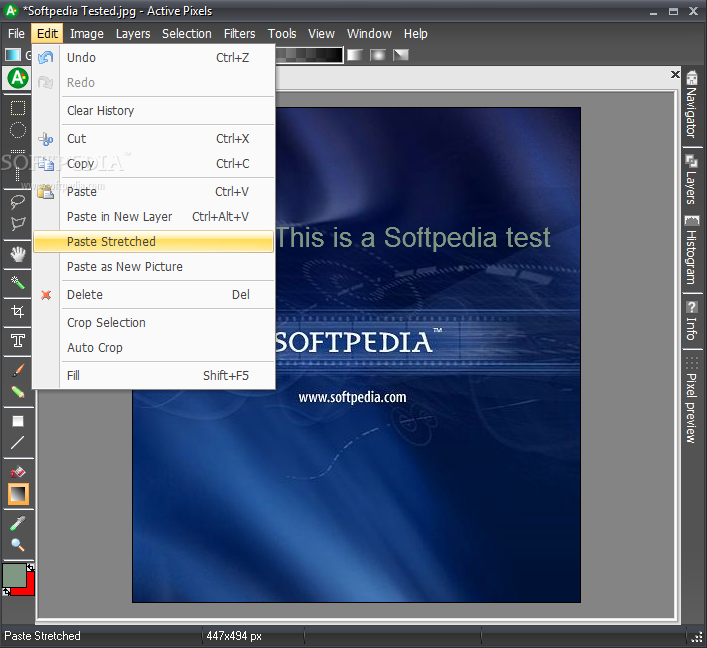
Task: Choose Crop Selection menu entry
Action: pos(154,322)
